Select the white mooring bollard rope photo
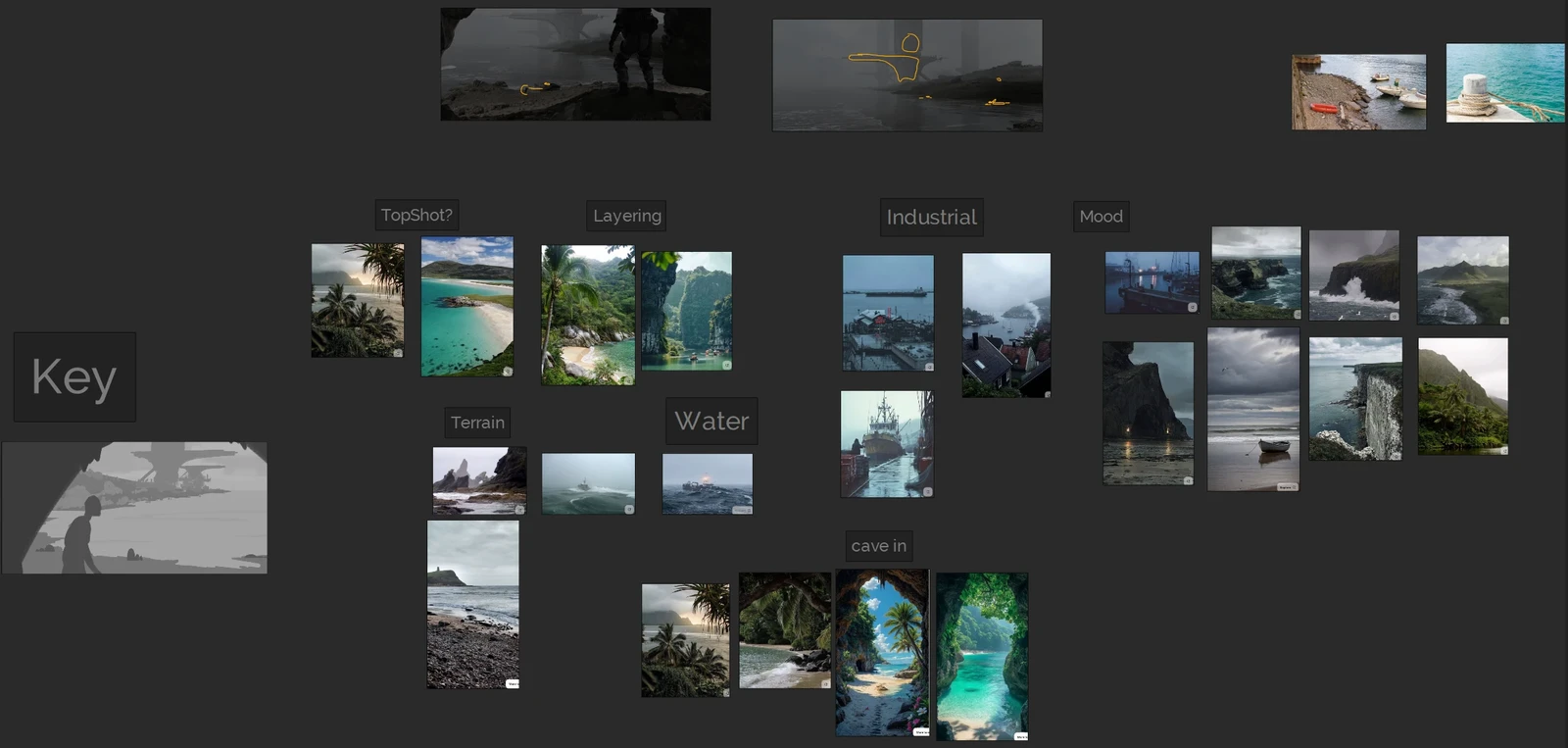The height and width of the screenshot is (748, 1568). (x=1505, y=83)
